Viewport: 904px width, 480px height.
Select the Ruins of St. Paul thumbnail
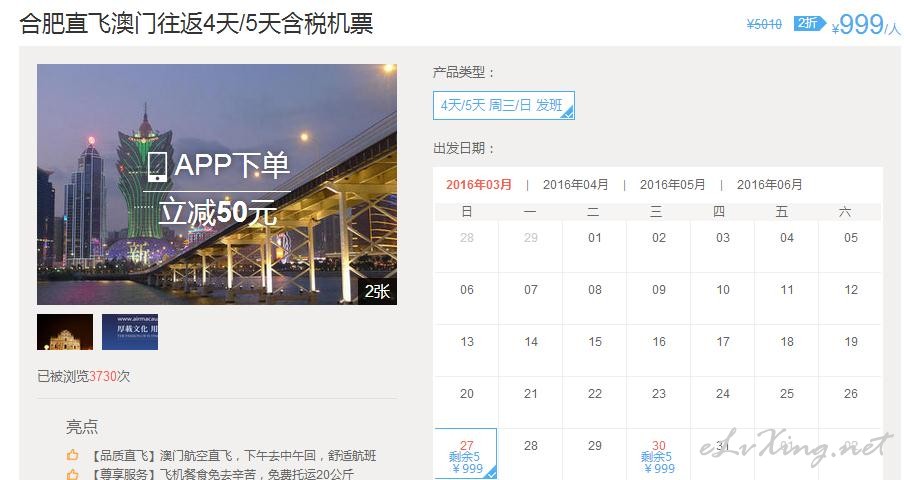point(65,332)
